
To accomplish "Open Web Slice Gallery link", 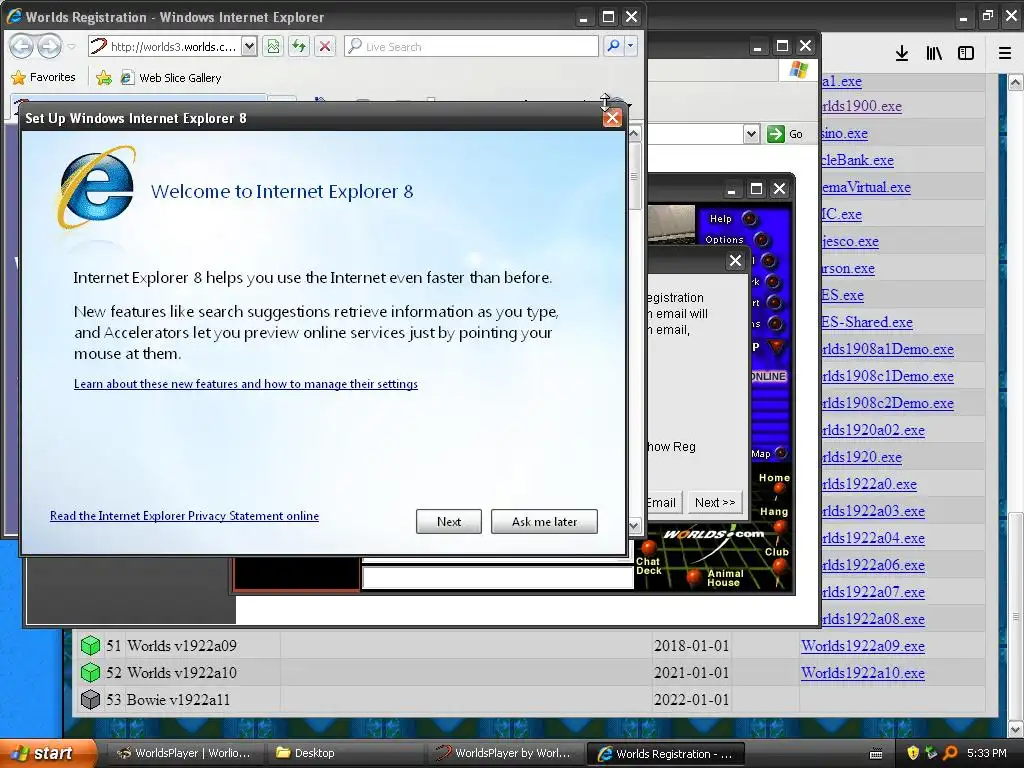I will 171,78.
